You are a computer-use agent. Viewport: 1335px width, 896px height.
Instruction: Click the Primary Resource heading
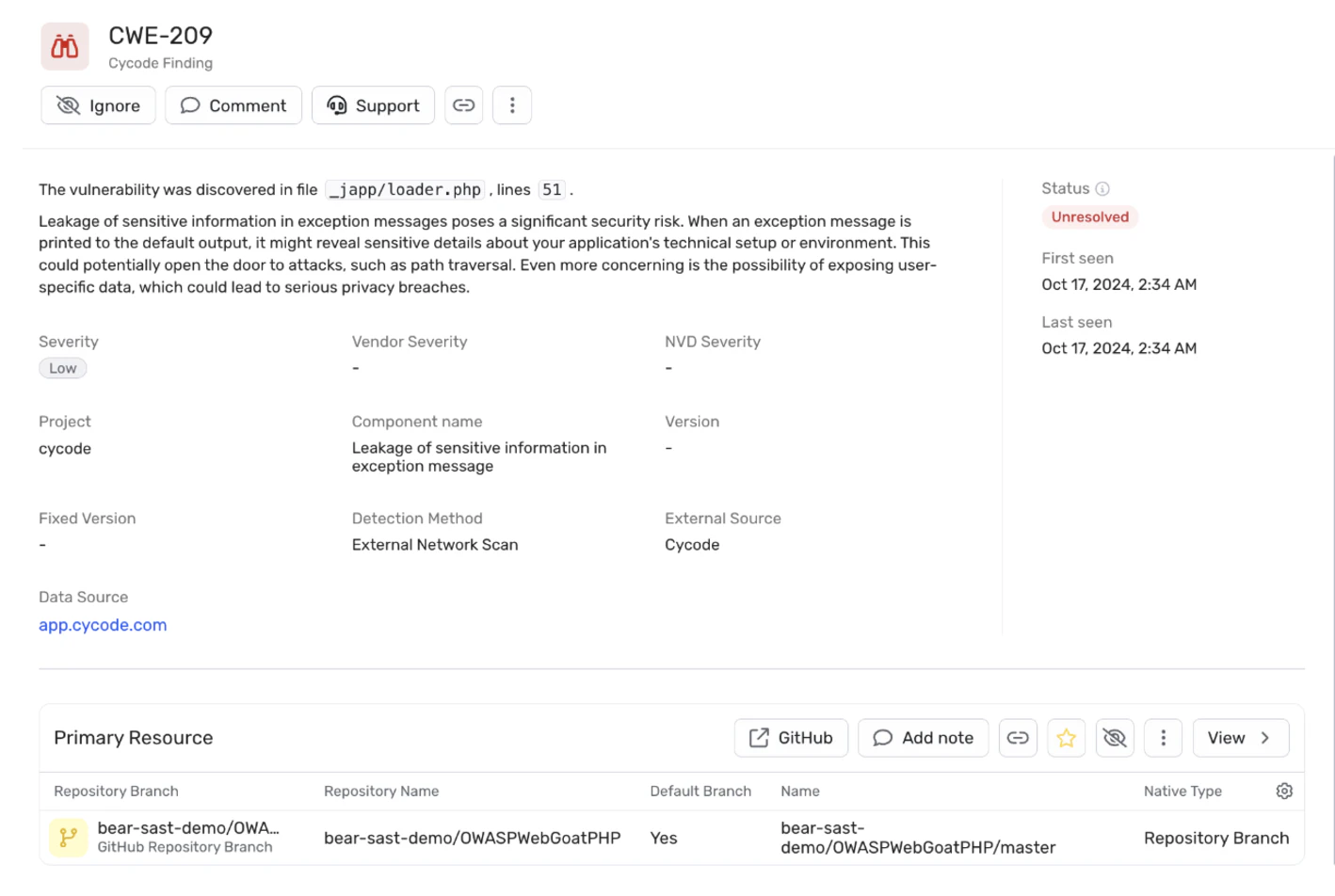click(134, 738)
